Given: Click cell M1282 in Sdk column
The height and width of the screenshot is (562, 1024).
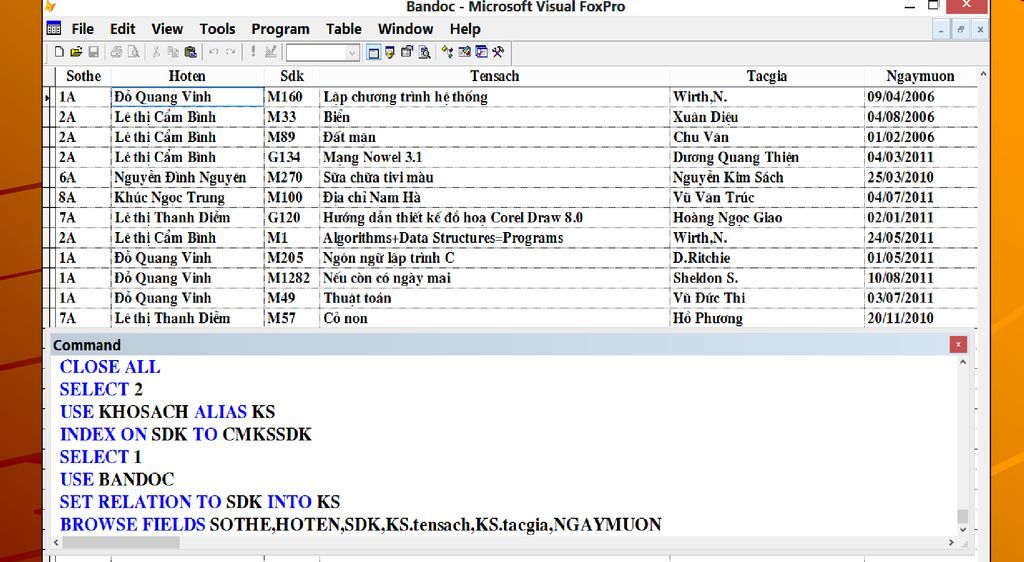Looking at the screenshot, I should [x=292, y=279].
